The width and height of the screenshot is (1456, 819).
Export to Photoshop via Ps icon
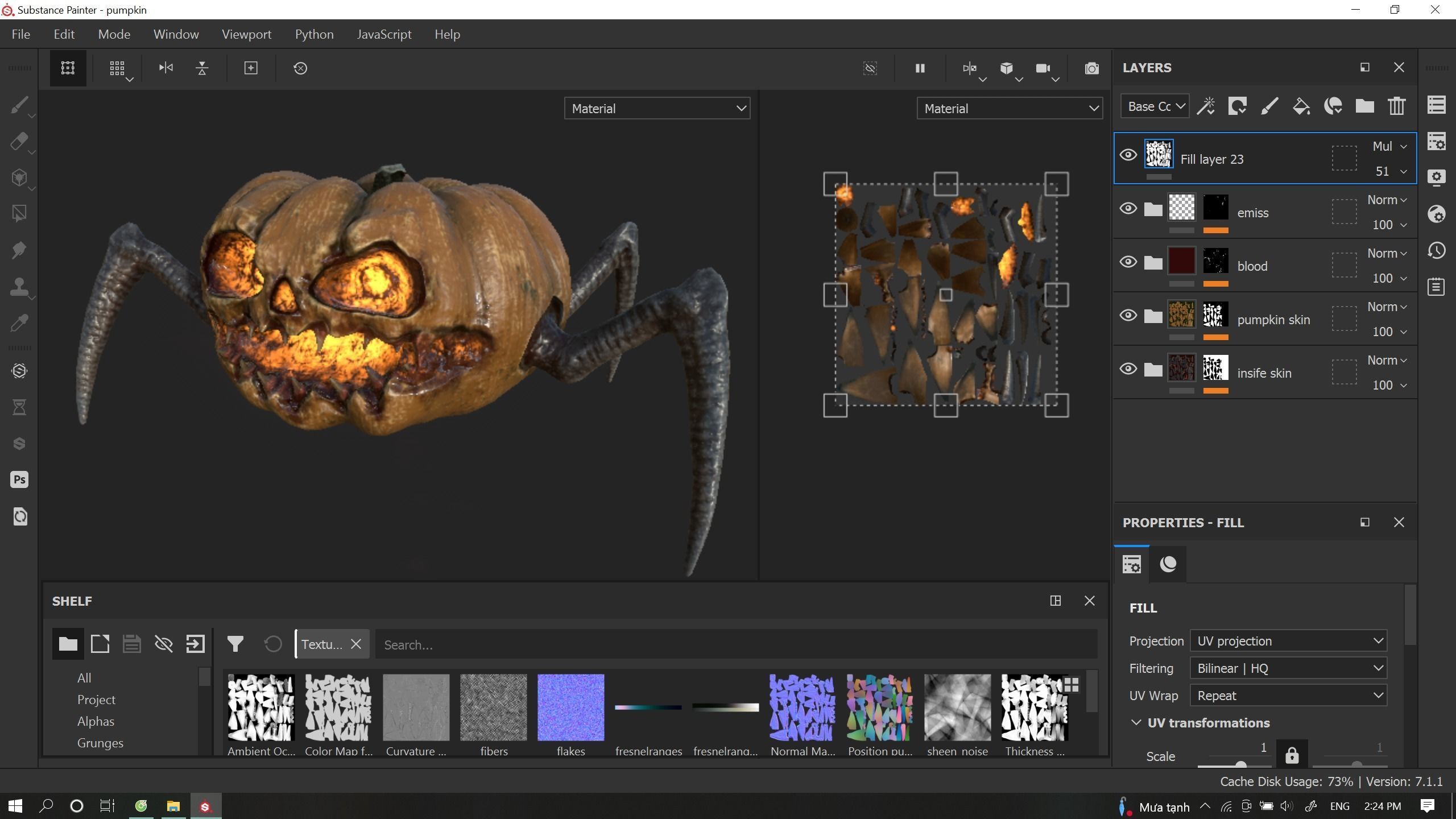pyautogui.click(x=19, y=479)
